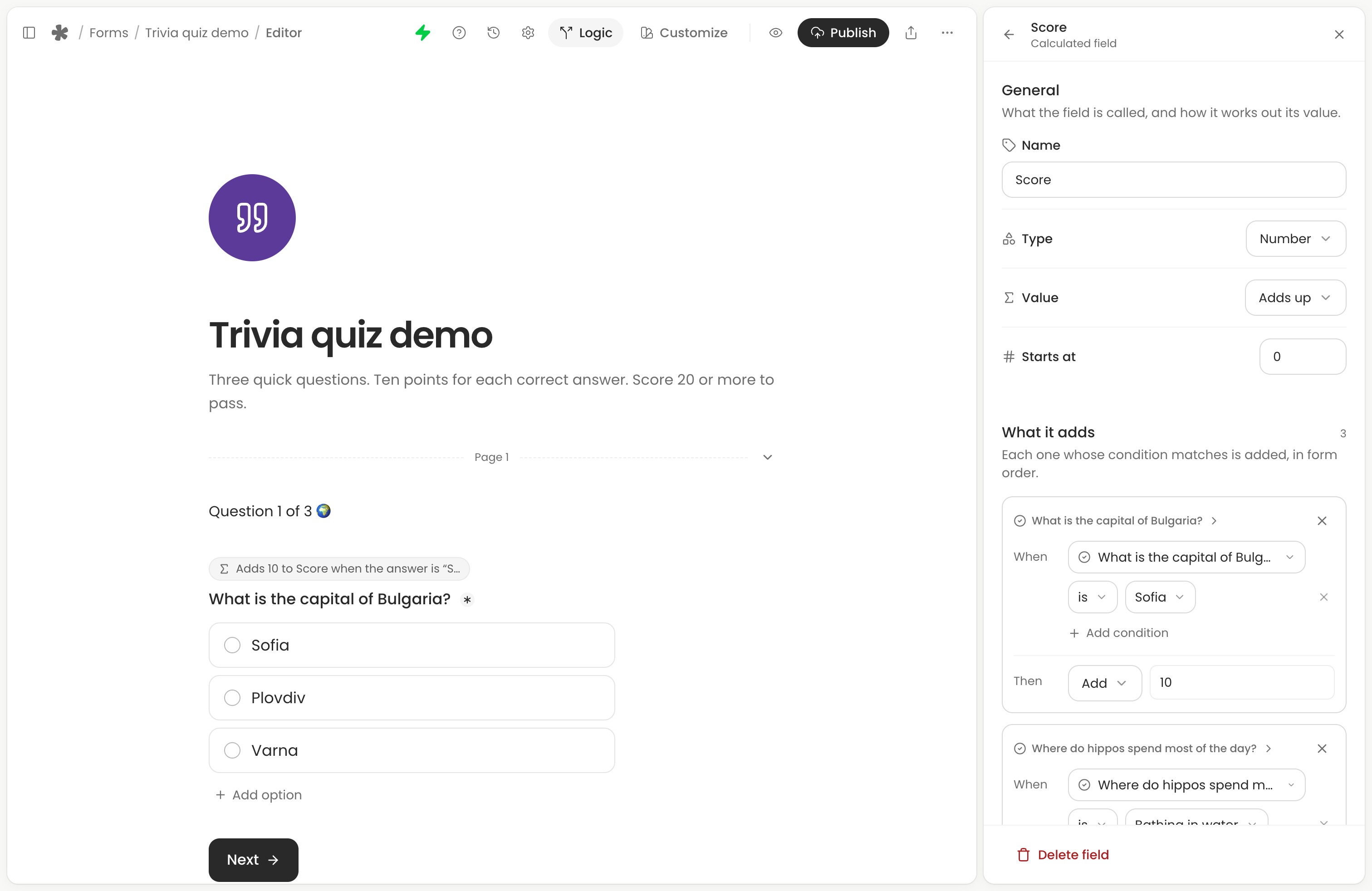Go to Forms breadcrumb
This screenshot has height=891, width=1372.
point(109,33)
